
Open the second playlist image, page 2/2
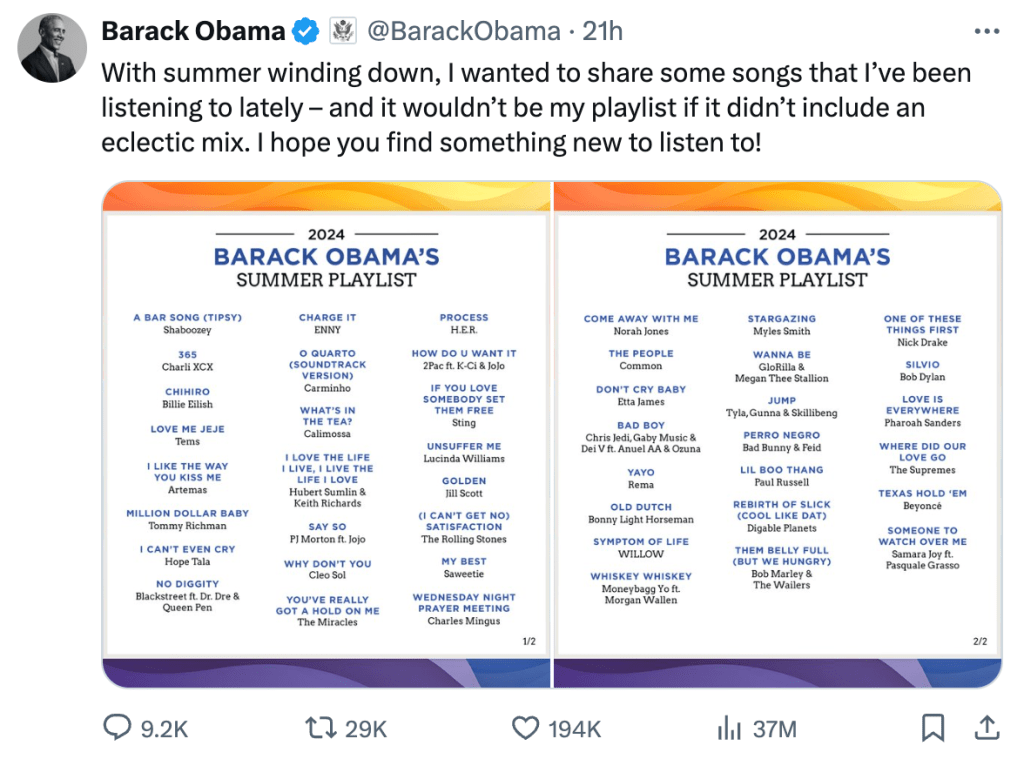pyautogui.click(x=777, y=434)
